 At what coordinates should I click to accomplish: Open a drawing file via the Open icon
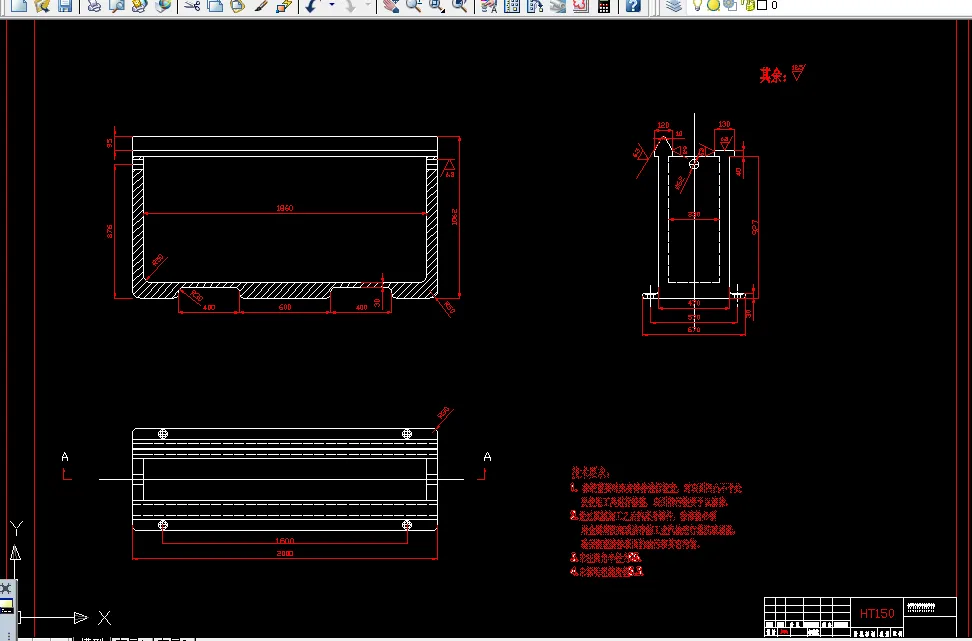click(42, 6)
